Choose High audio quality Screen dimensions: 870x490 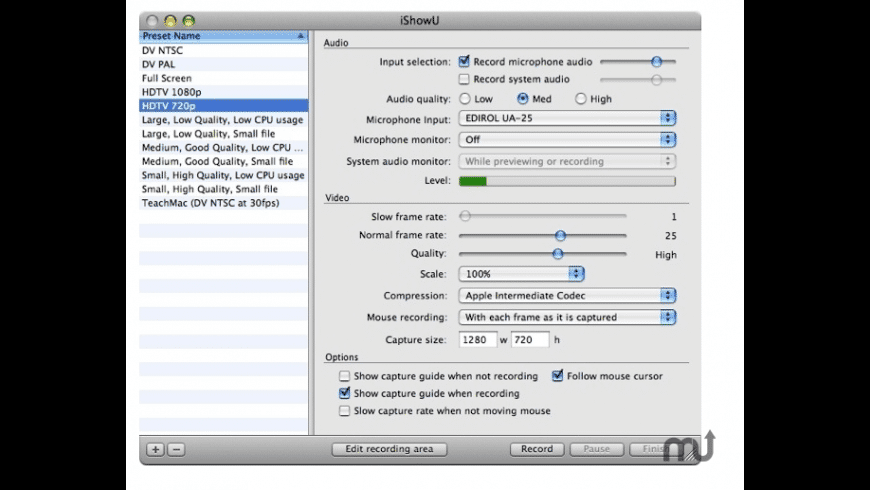[580, 99]
